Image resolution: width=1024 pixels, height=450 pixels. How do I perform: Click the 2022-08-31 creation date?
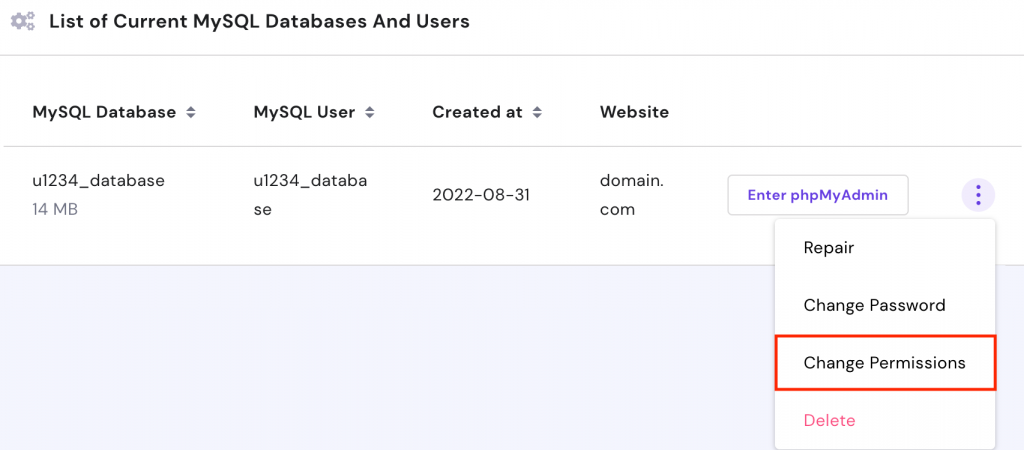[x=482, y=195]
